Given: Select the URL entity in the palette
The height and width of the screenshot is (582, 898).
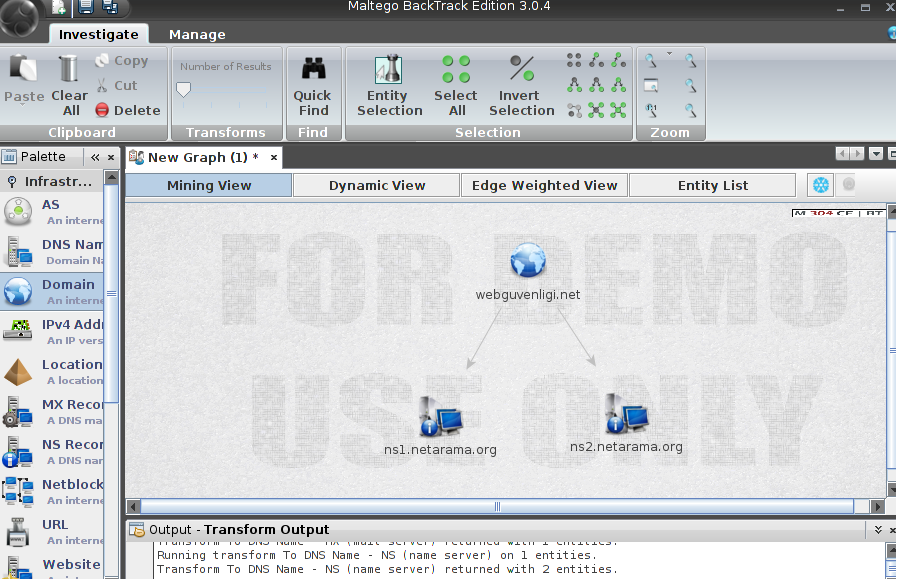Looking at the screenshot, I should click(52, 532).
